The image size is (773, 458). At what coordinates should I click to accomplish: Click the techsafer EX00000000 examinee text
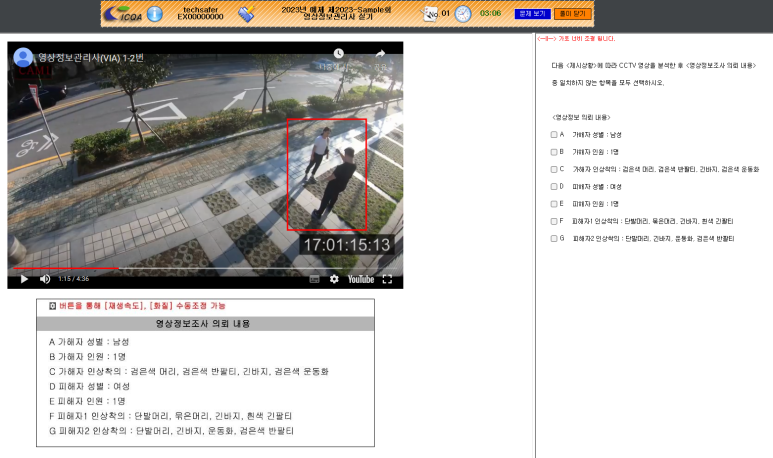coord(200,13)
